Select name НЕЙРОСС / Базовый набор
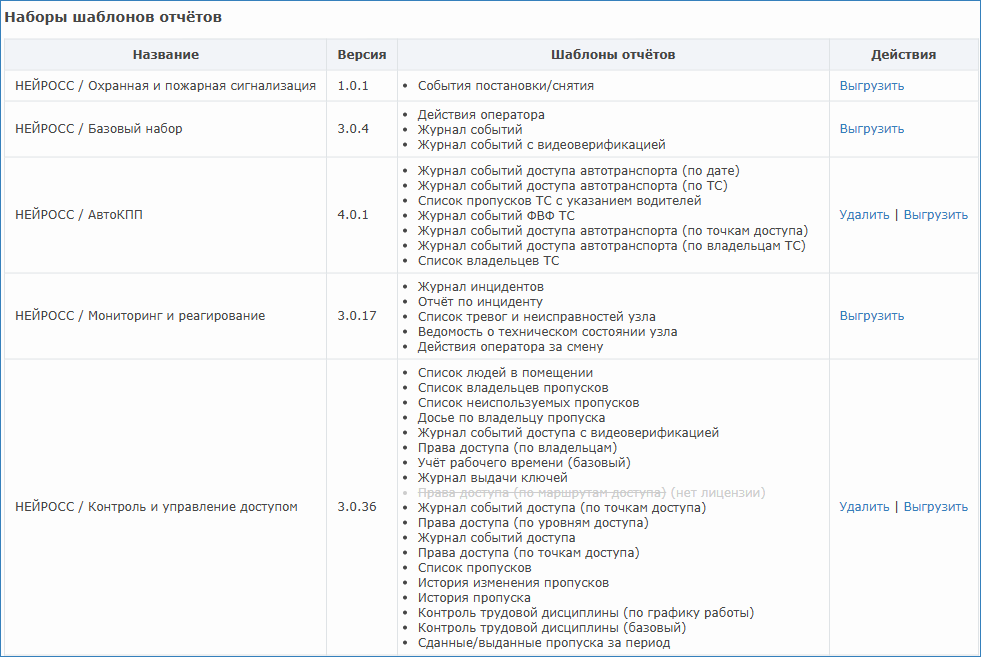The width and height of the screenshot is (981, 657). pyautogui.click(x=99, y=129)
